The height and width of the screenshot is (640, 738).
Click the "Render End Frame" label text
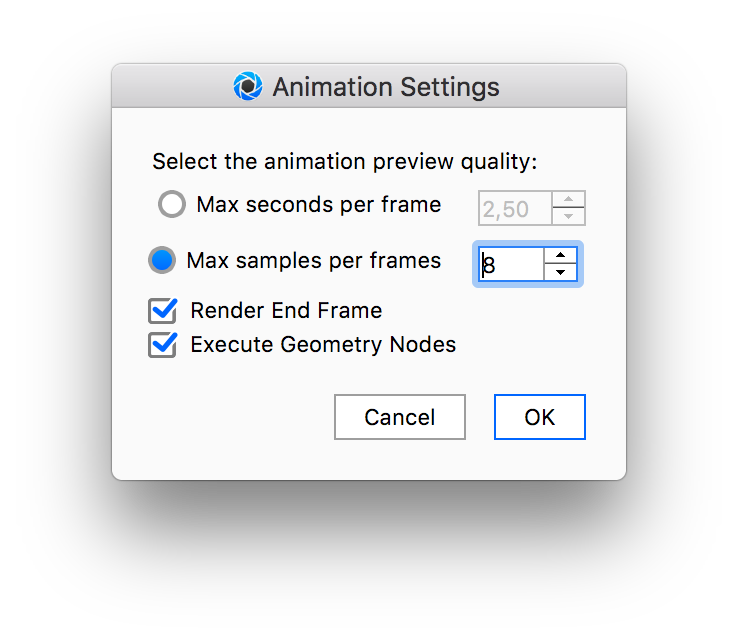[286, 311]
